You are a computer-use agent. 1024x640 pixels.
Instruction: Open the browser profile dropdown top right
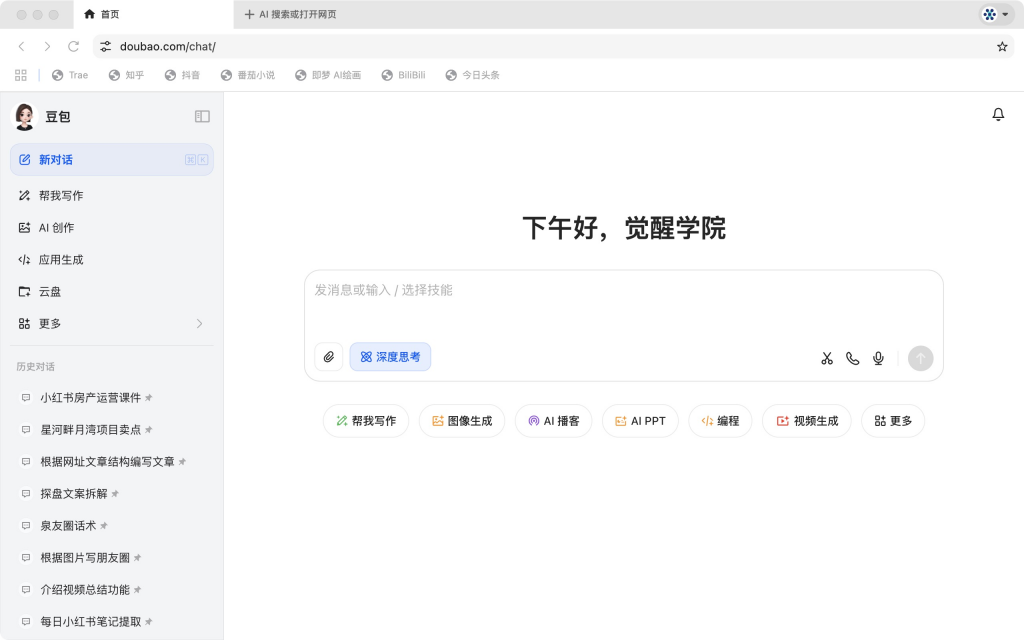(991, 15)
